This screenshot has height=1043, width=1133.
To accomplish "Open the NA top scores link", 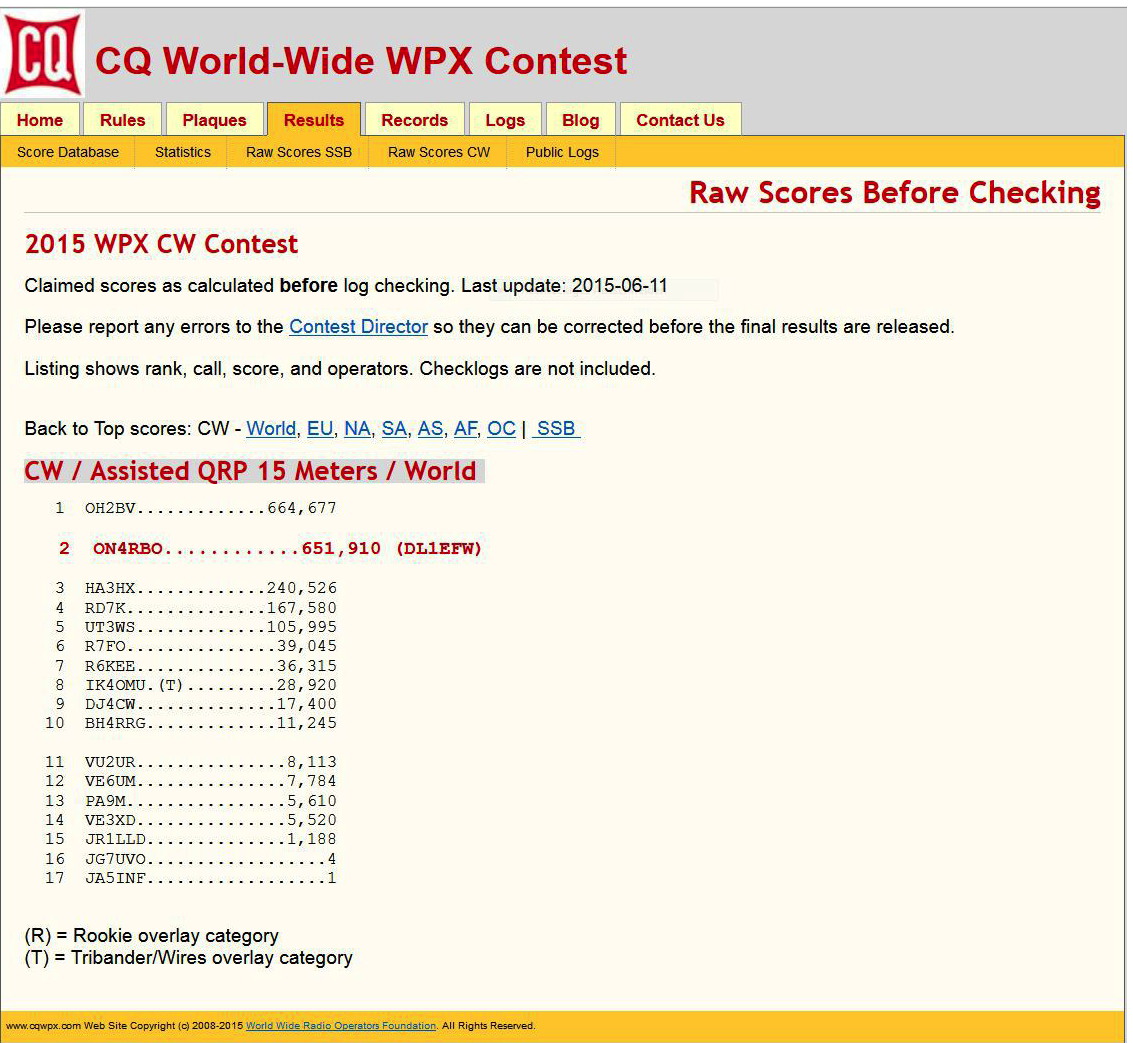I will tap(357, 429).
